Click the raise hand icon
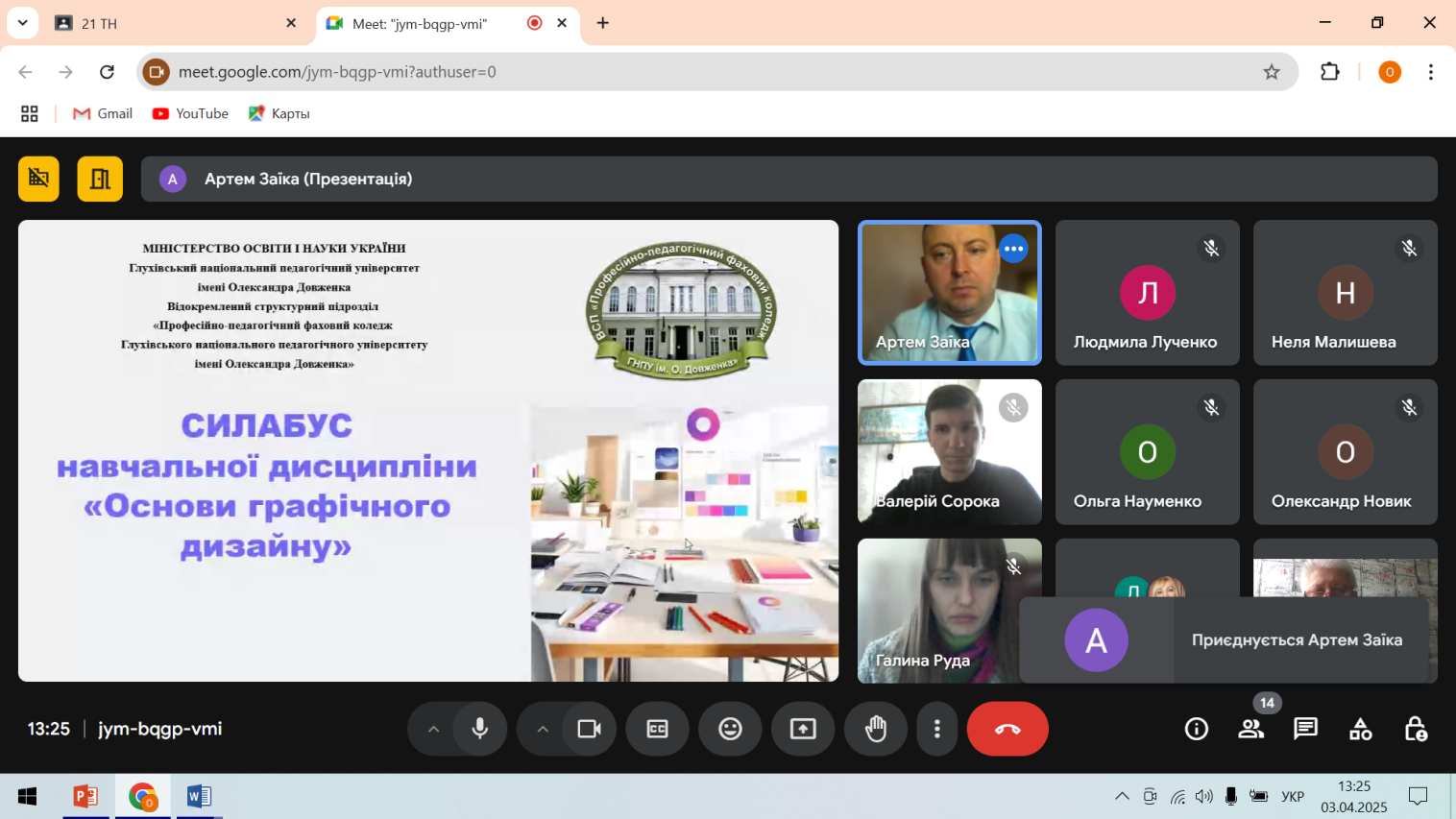The height and width of the screenshot is (819, 1456). [876, 729]
